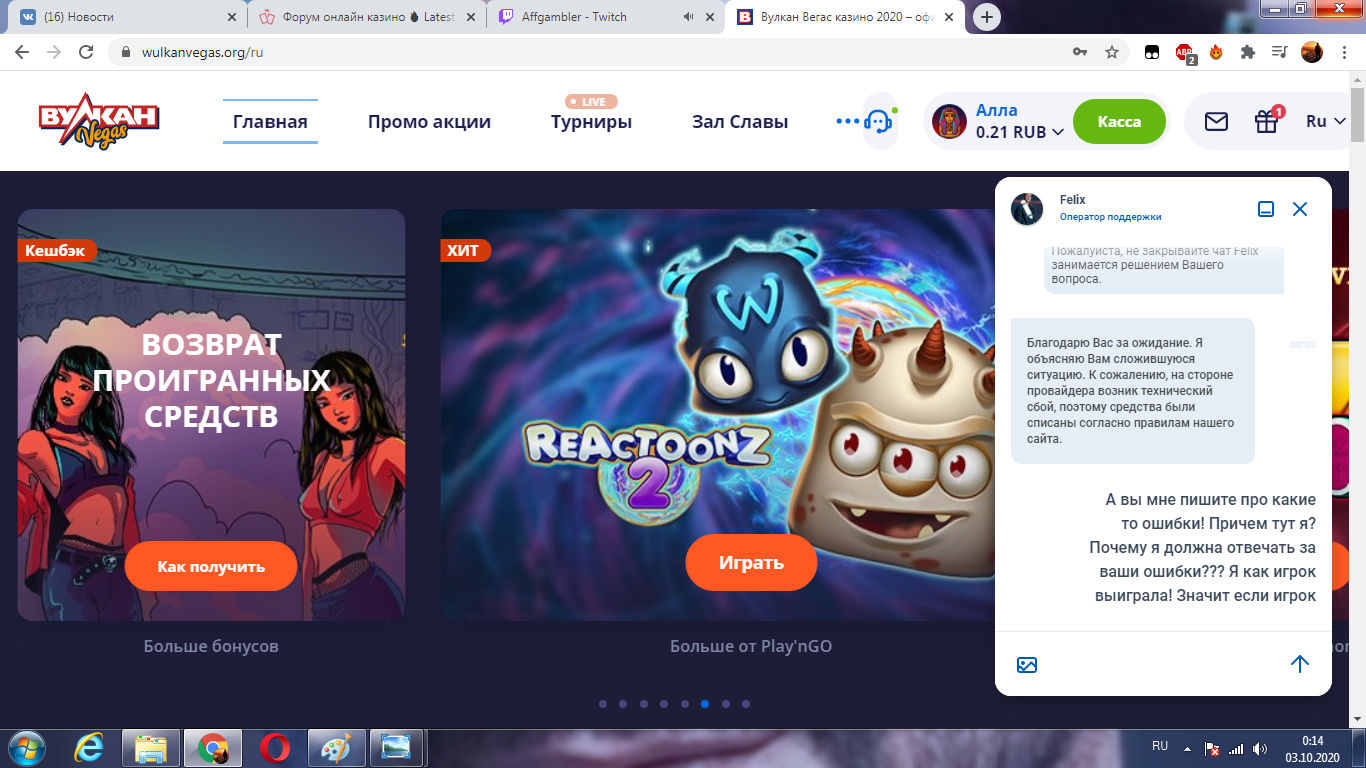The height and width of the screenshot is (768, 1366).
Task: Attach an image in the chat
Action: [x=1027, y=665]
